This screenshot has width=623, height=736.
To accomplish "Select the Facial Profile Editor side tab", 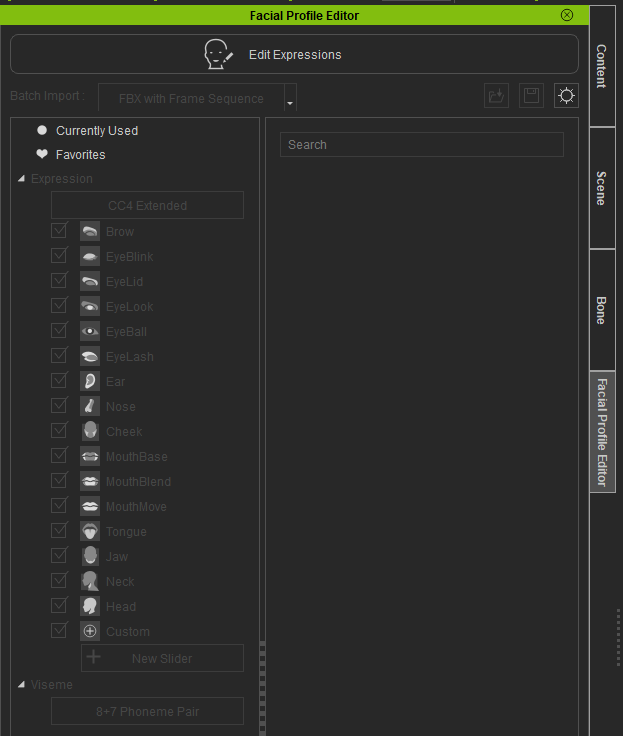I will 602,432.
